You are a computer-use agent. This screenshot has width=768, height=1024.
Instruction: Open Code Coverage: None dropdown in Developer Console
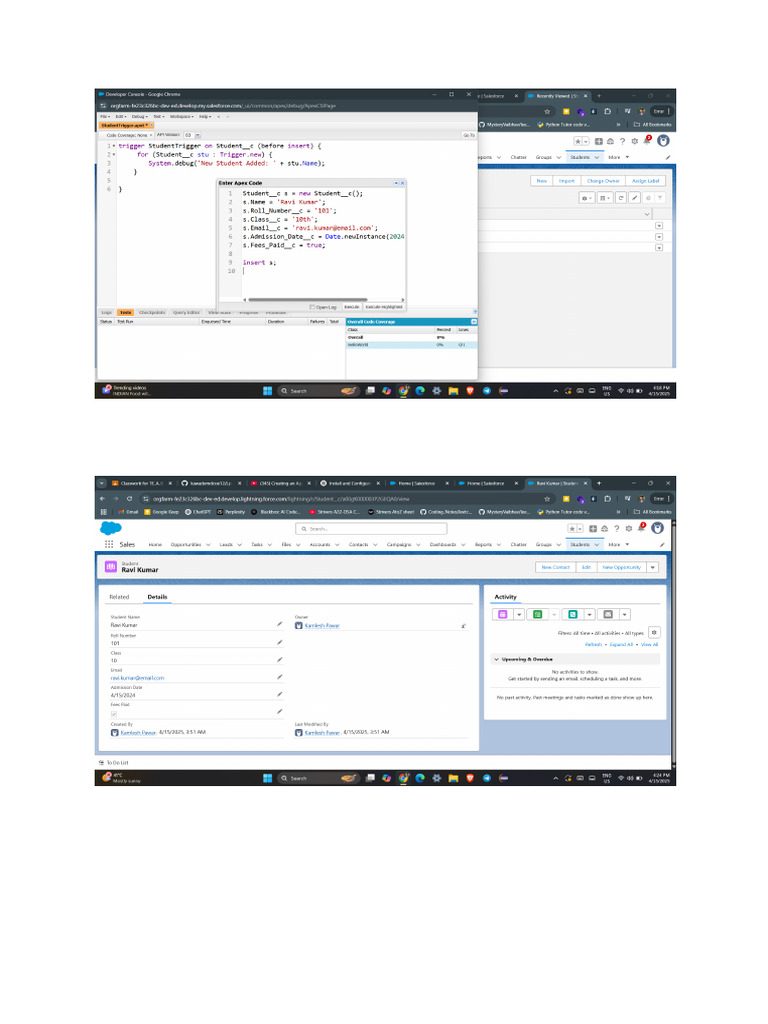tap(129, 135)
